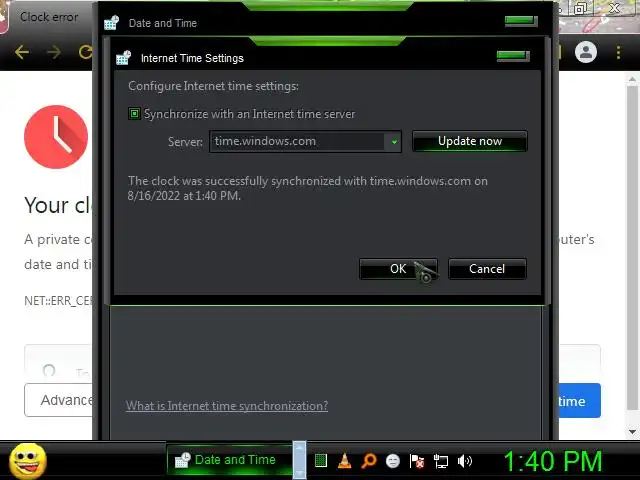This screenshot has width=640, height=480.
Task: Click the red clock error icon on page
Action: (56, 137)
